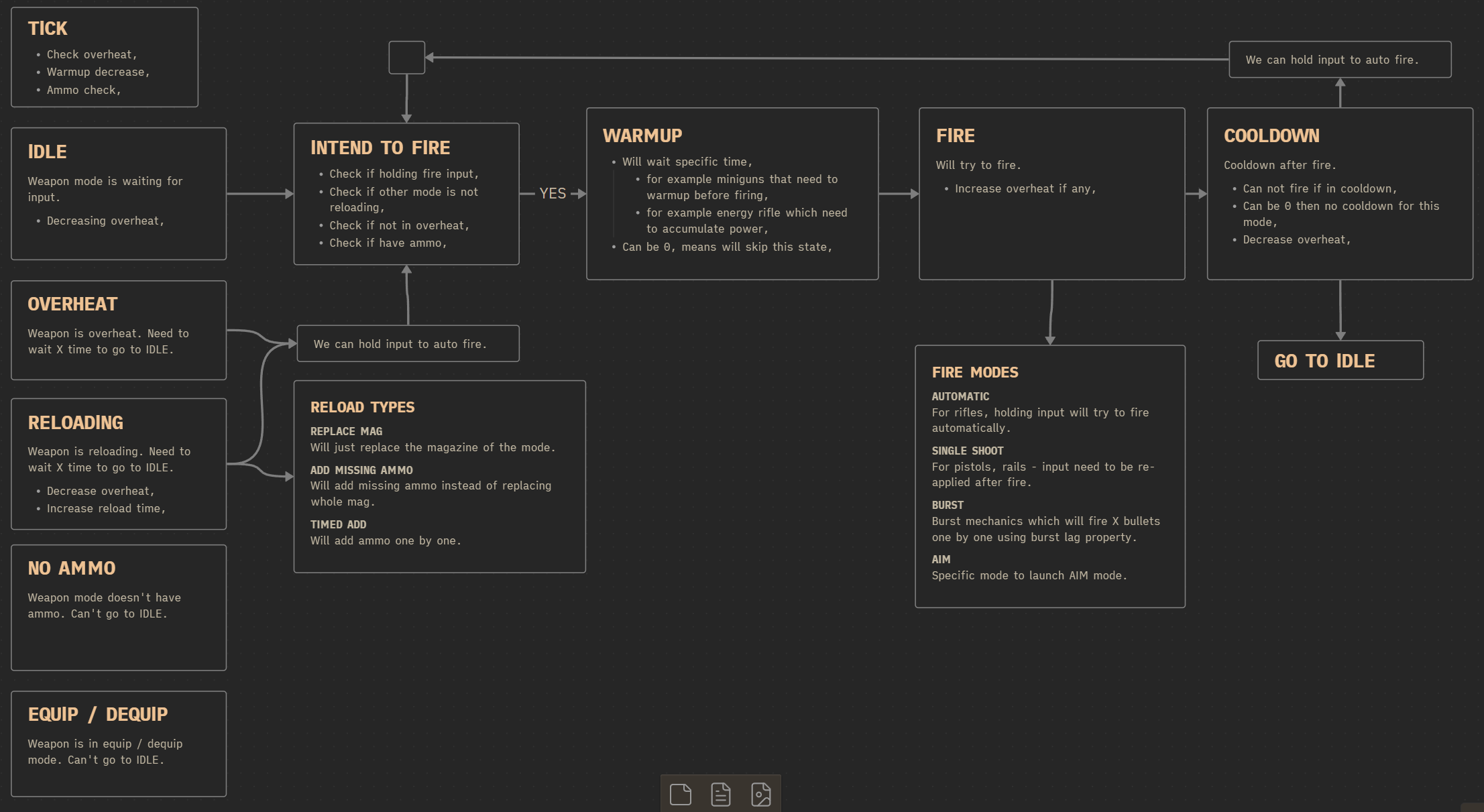Click the auto fire note below INTEND TO FIRE
Viewport: 1484px width, 812px height.
click(408, 344)
